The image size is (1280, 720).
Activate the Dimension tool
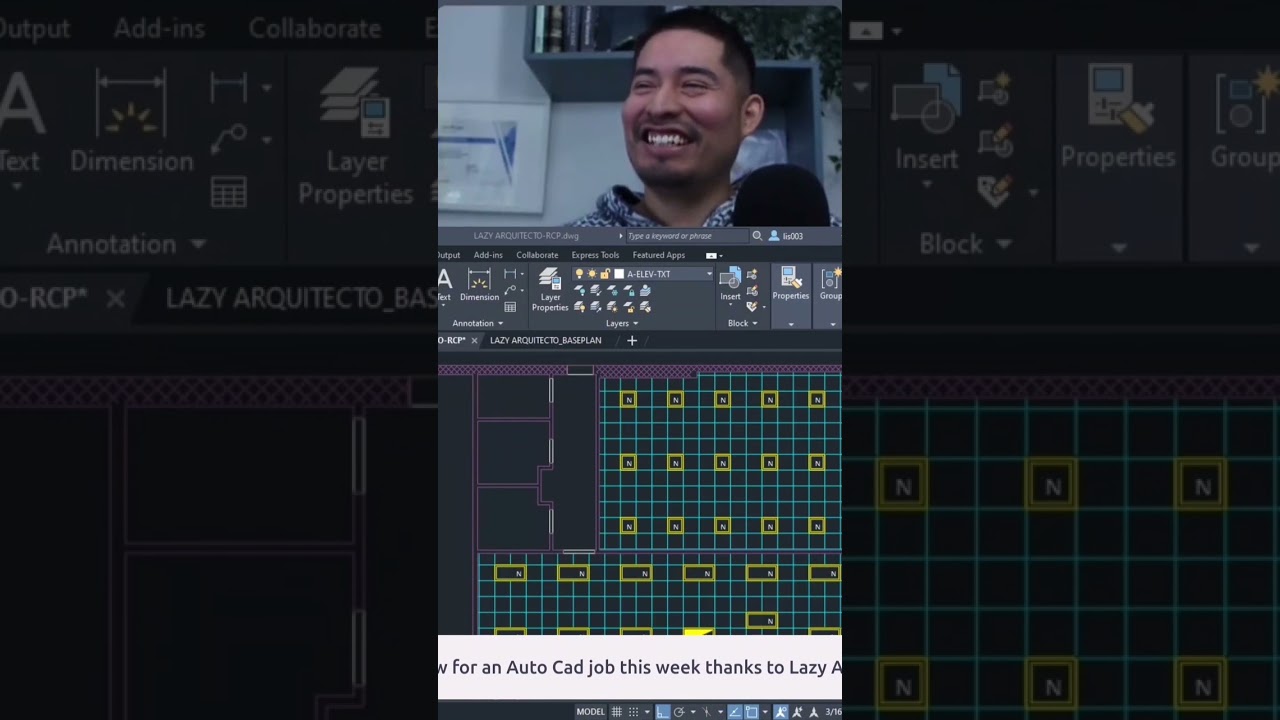pos(479,284)
